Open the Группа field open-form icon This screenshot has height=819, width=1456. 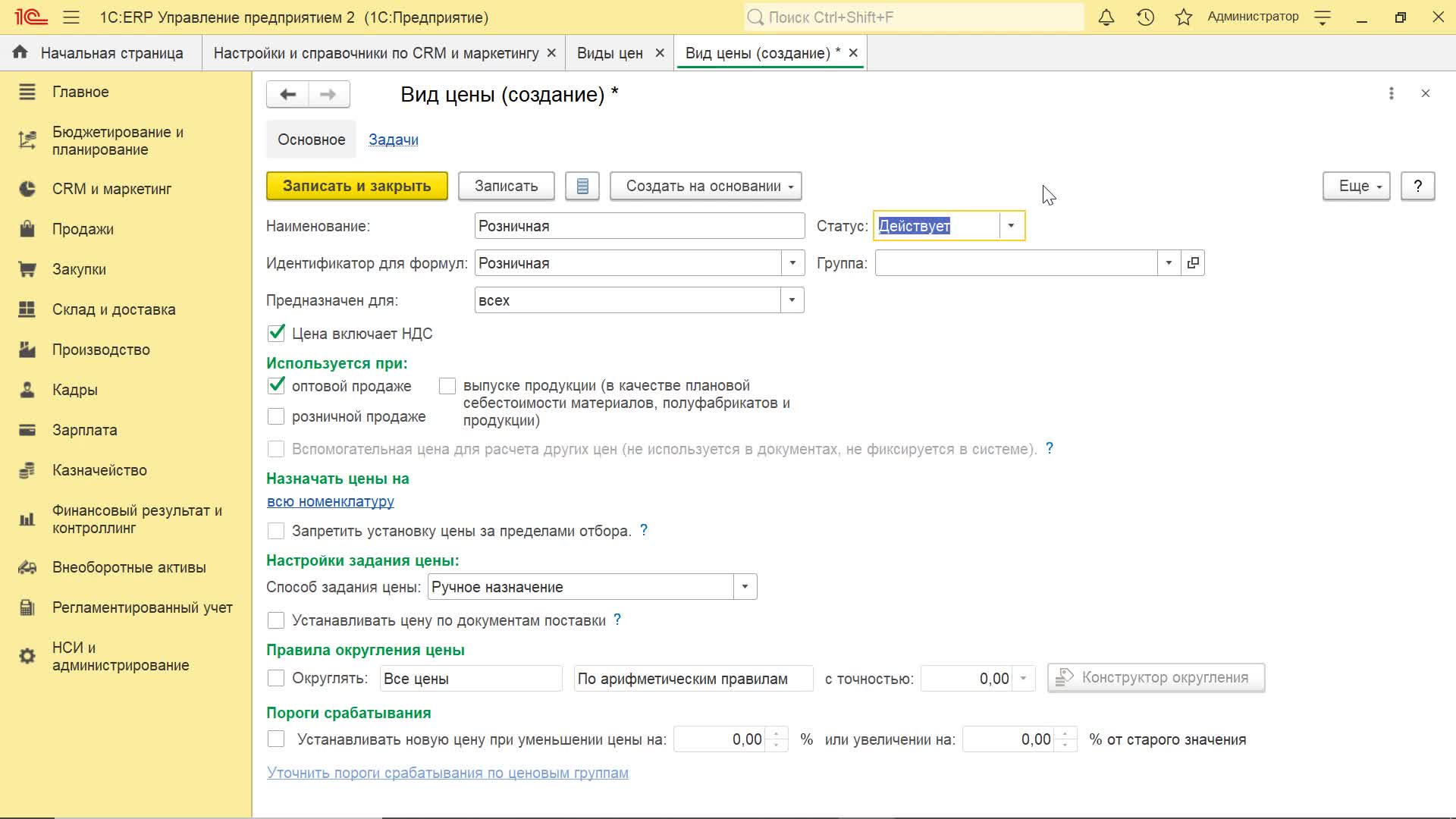pos(1193,263)
